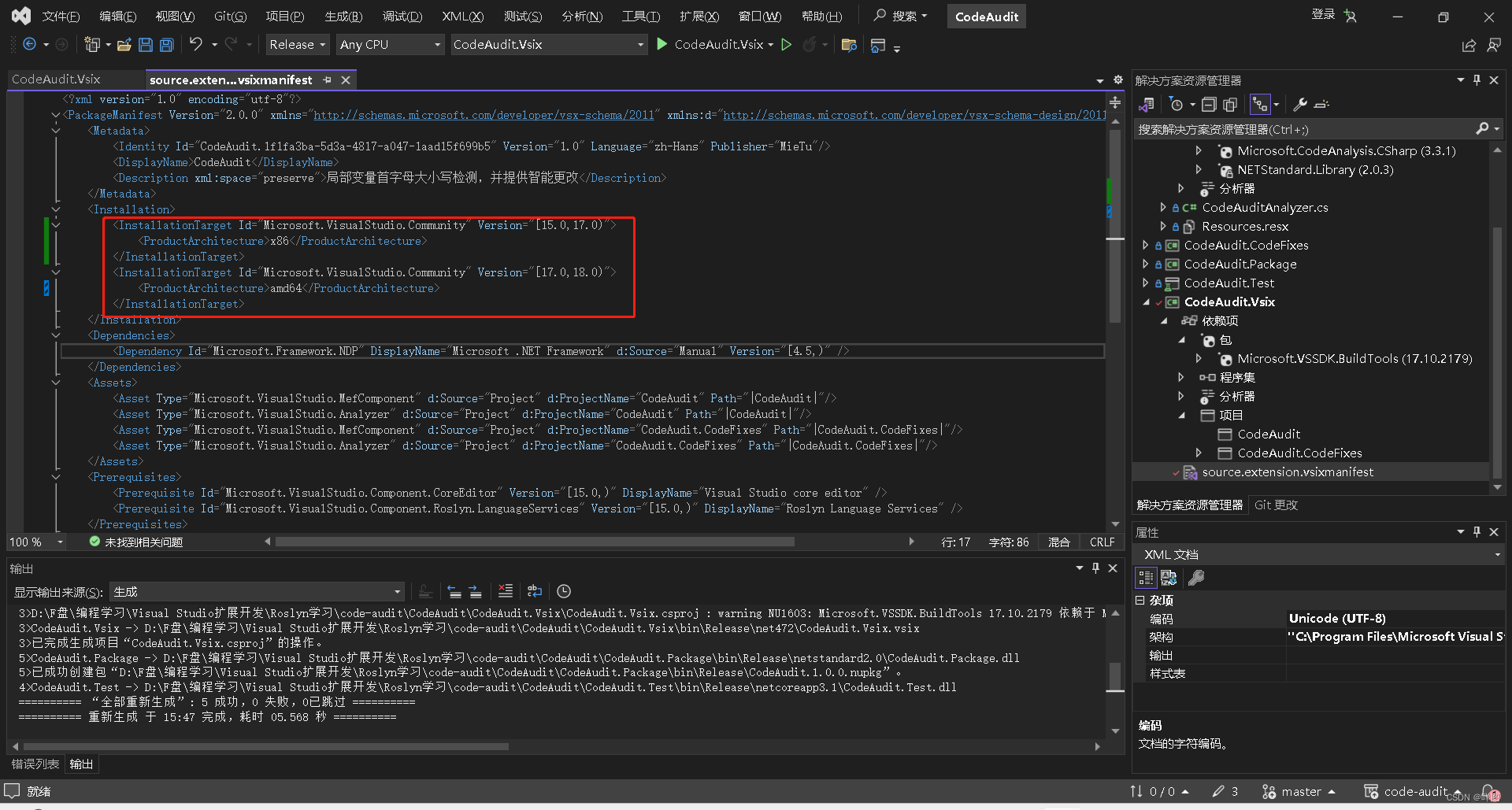Viewport: 1512px width, 810px height.
Task: Collapse the 杂项 category in Properties
Action: click(x=1140, y=600)
